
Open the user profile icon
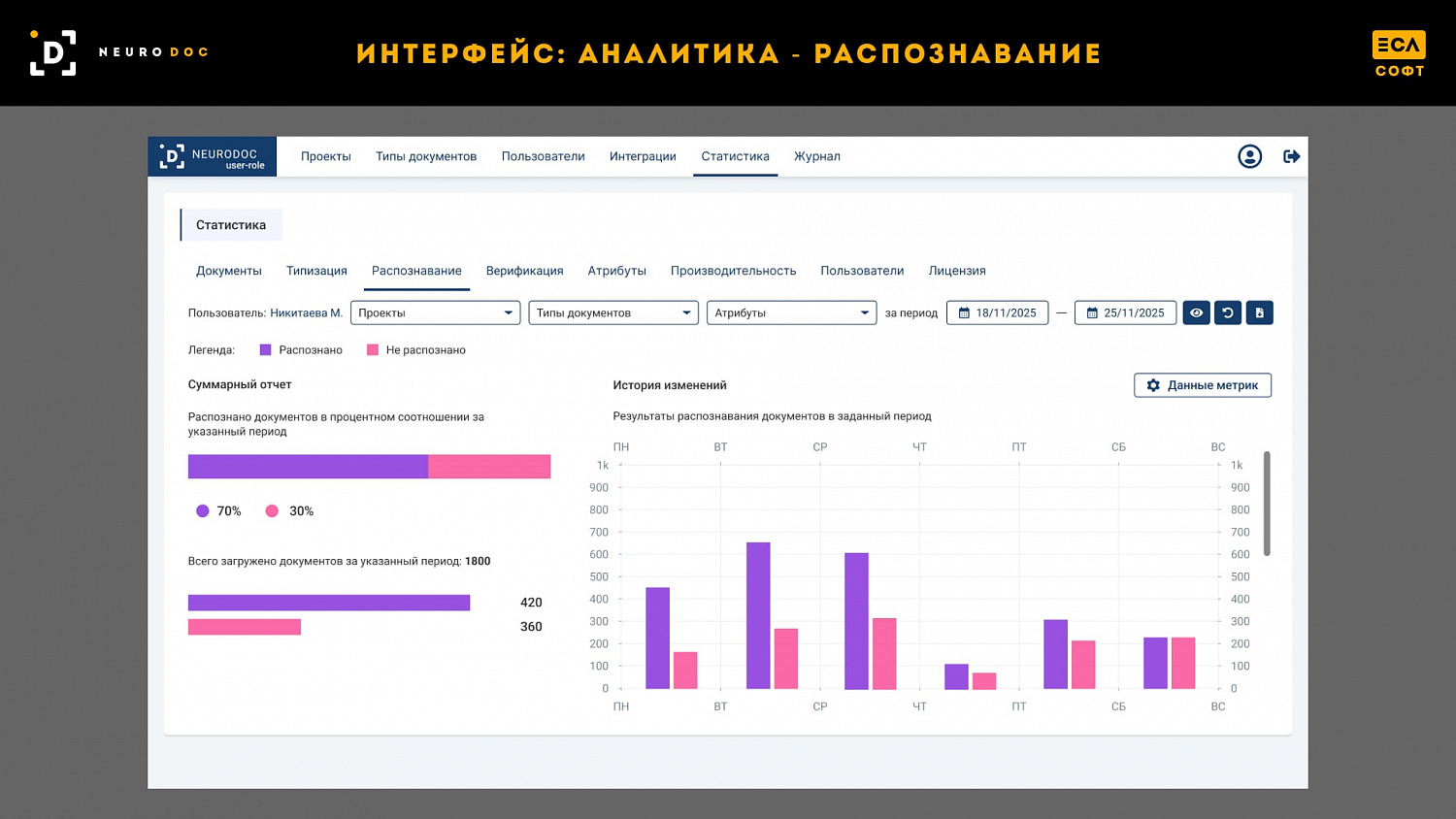coord(1249,156)
